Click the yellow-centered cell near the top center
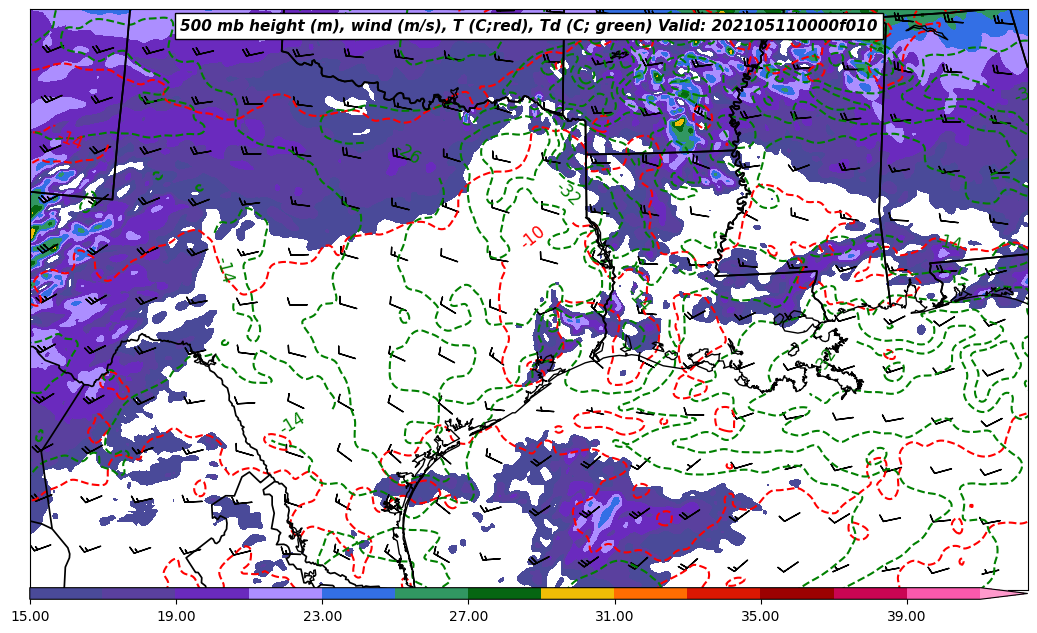The width and height of the screenshot is (1037, 633). pyautogui.click(x=679, y=124)
